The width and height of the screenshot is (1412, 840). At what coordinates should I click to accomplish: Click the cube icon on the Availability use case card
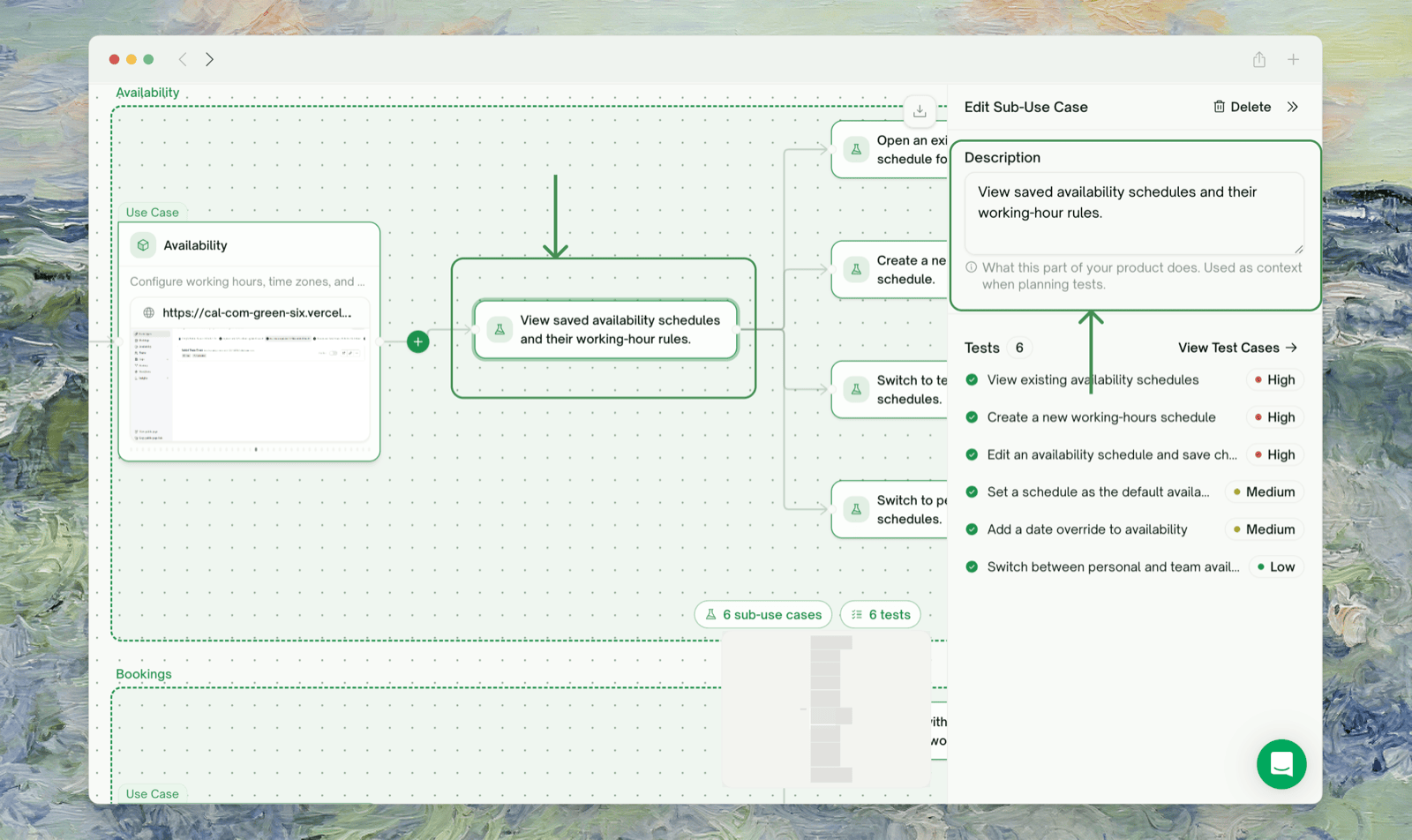click(143, 245)
